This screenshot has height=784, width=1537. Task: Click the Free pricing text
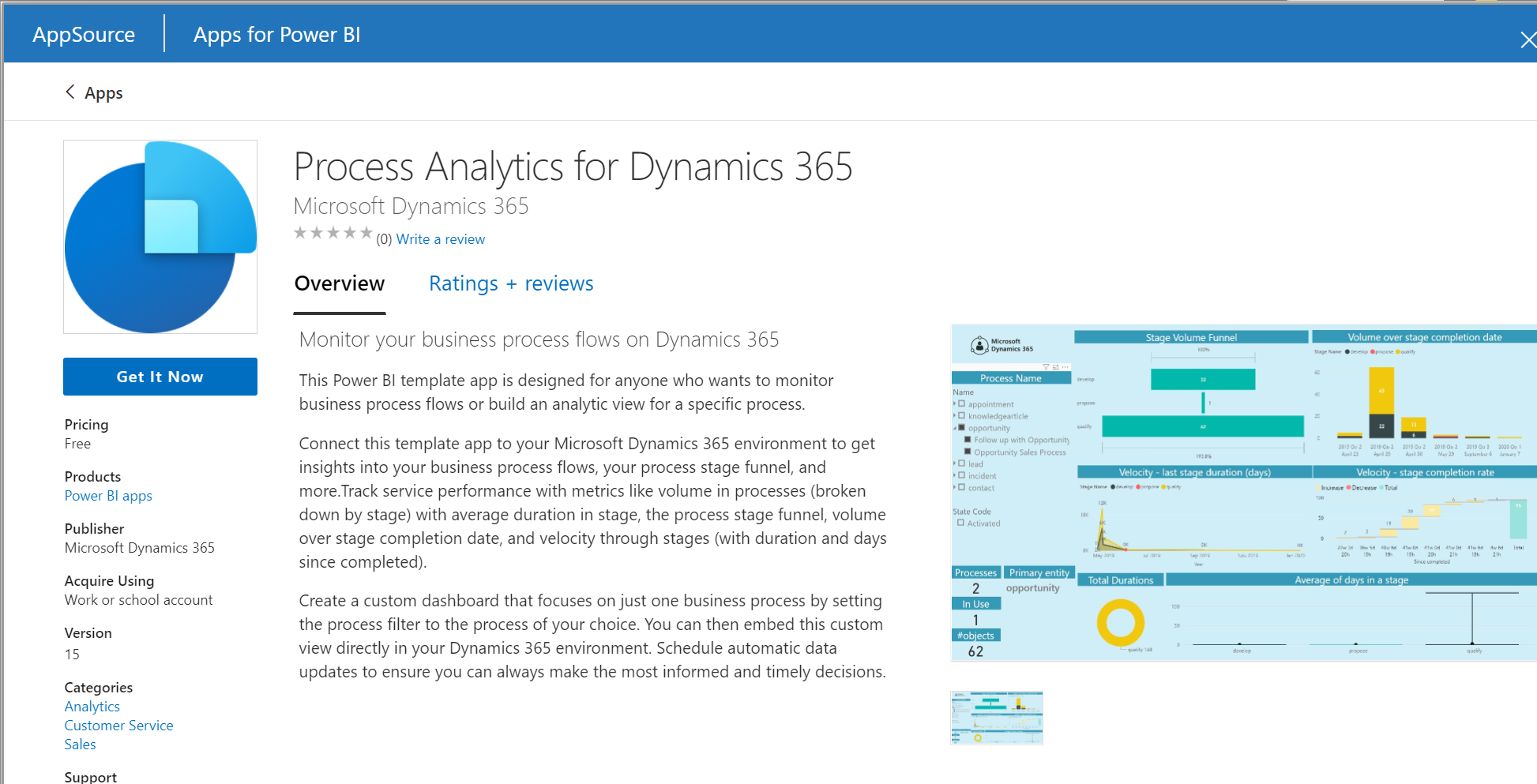[x=77, y=444]
